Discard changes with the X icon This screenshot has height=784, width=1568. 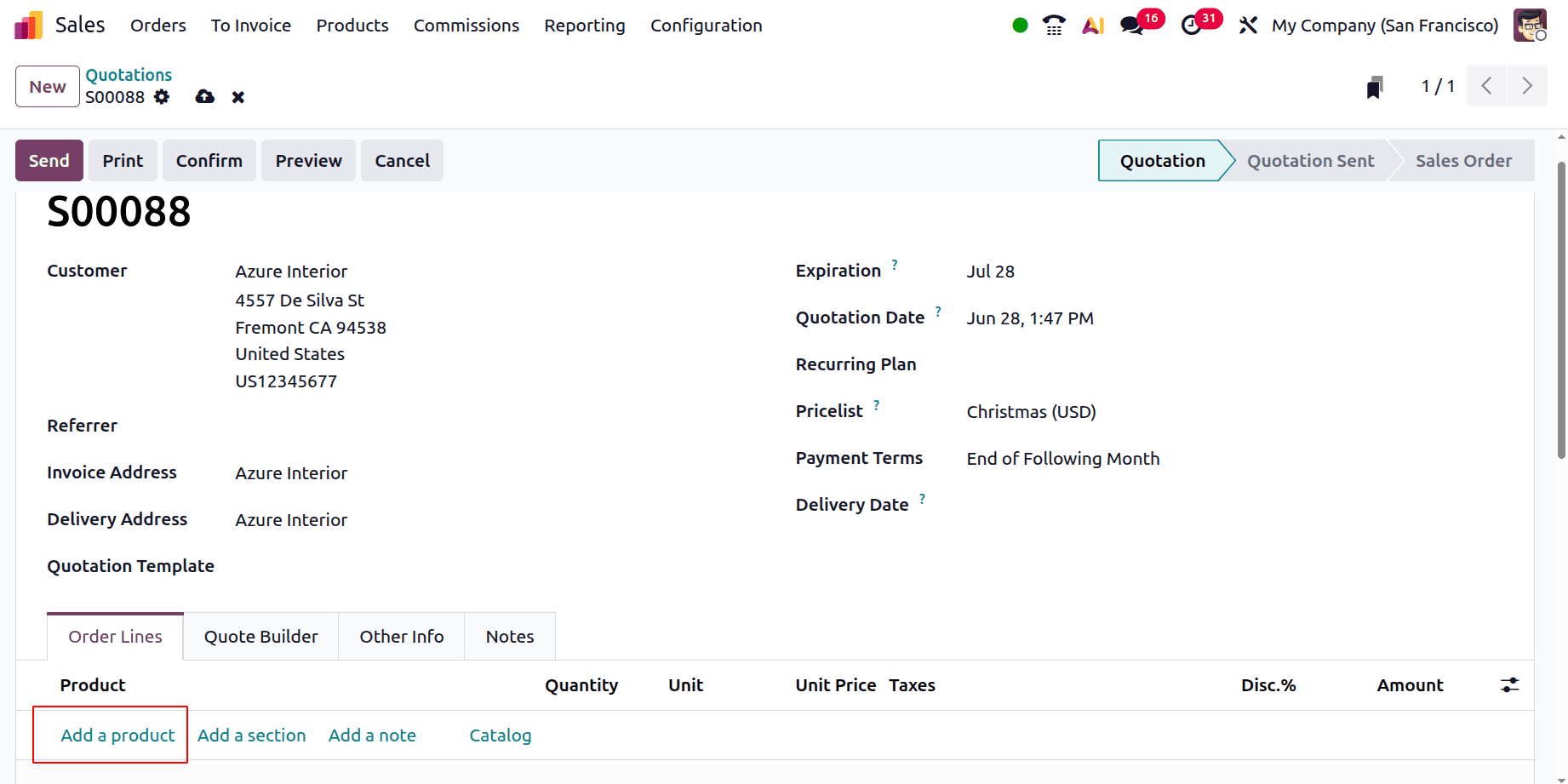click(238, 97)
